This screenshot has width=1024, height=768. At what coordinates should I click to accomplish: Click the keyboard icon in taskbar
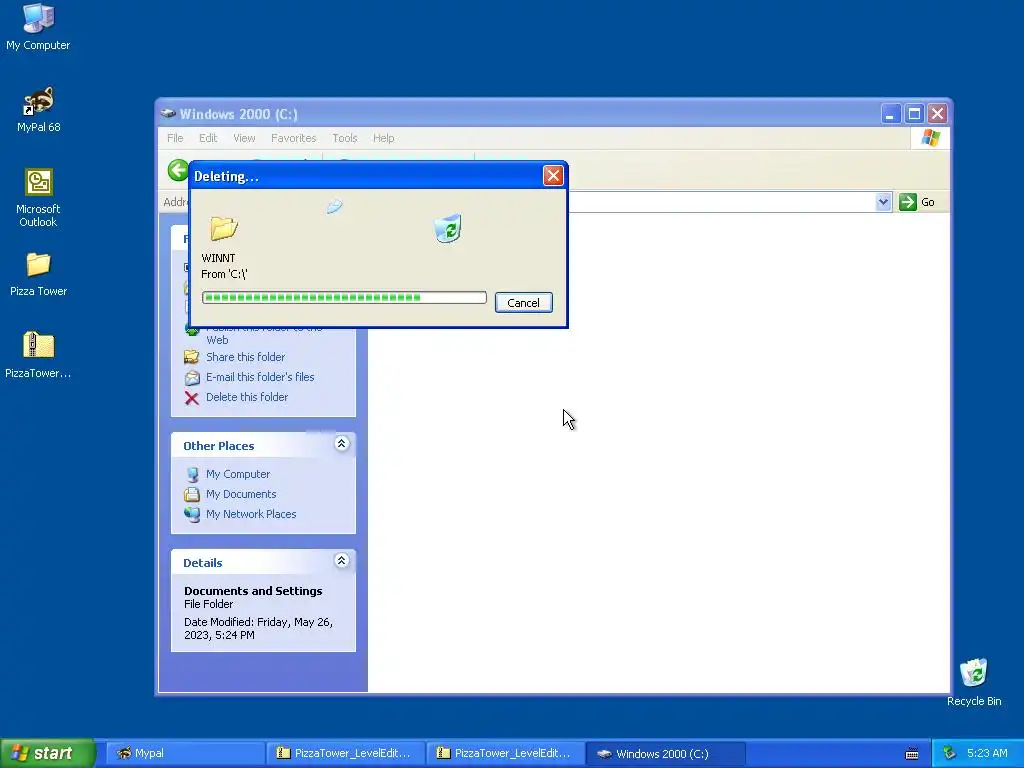912,754
